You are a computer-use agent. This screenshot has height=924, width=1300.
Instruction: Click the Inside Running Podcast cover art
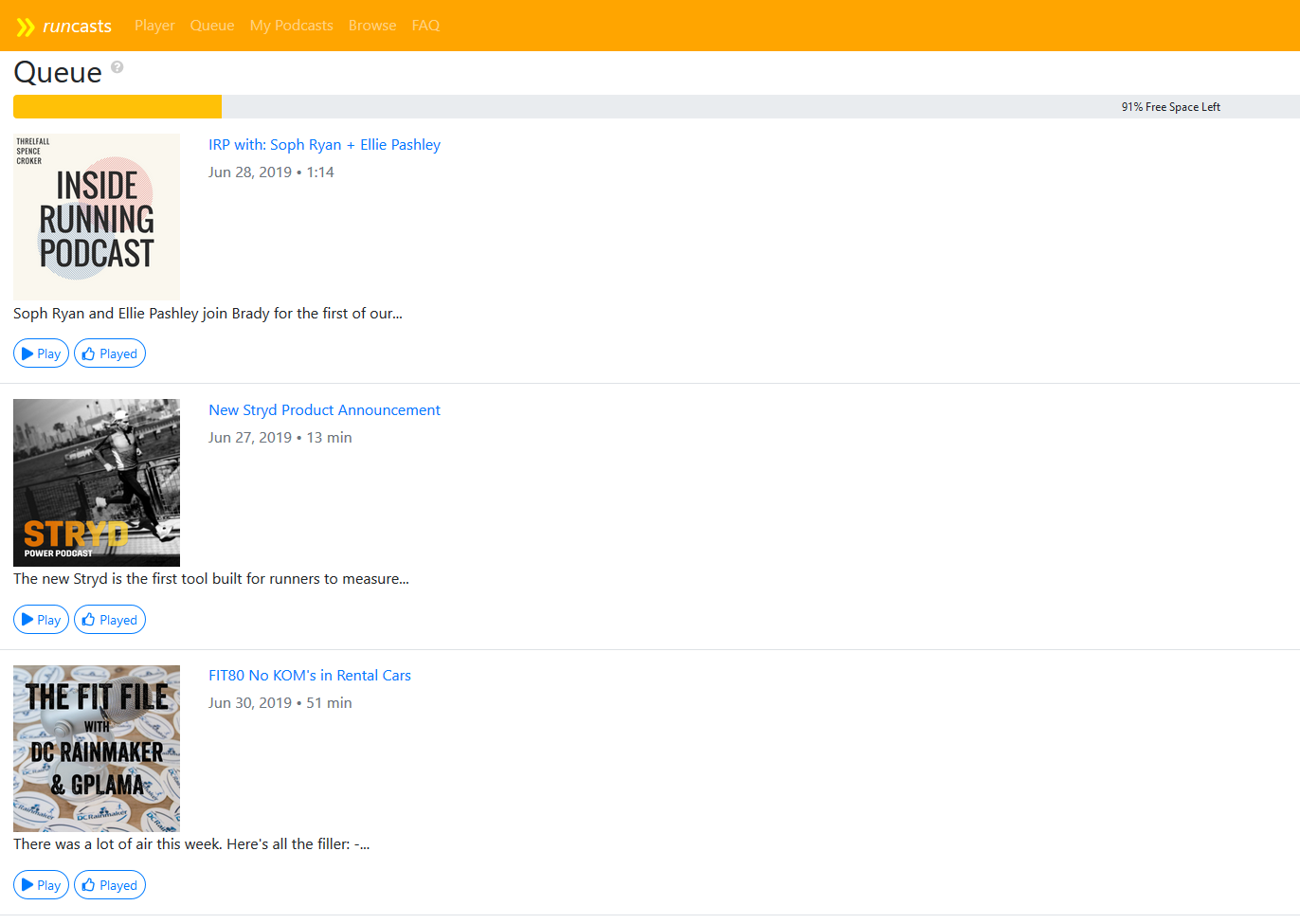click(x=97, y=217)
